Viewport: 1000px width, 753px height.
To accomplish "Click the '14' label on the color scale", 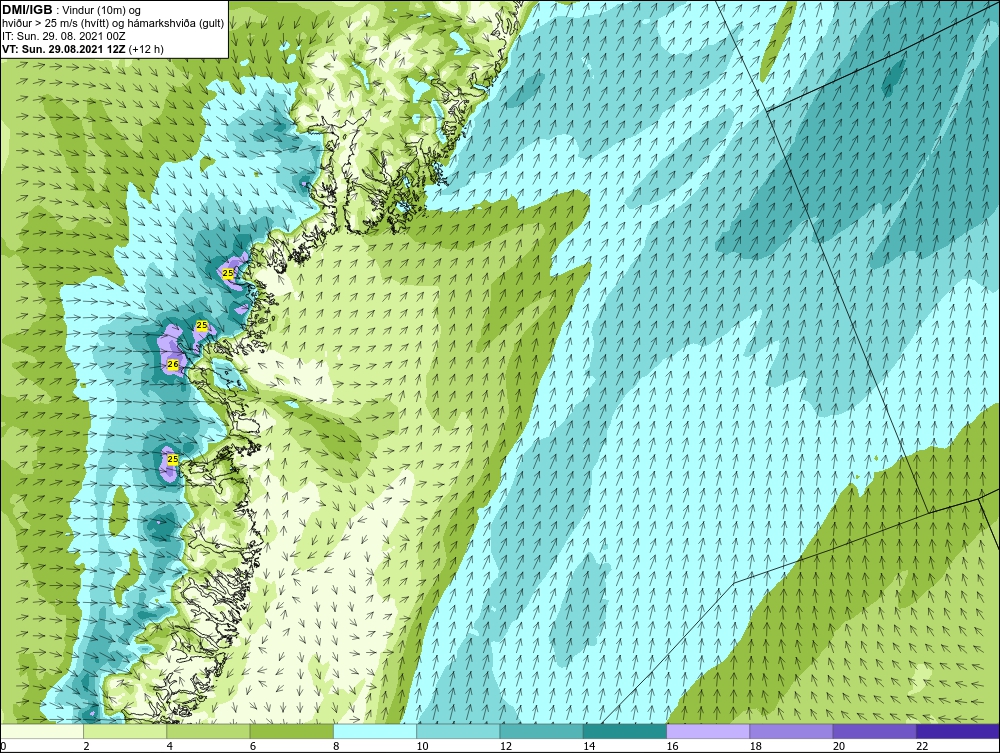I will pos(589,747).
